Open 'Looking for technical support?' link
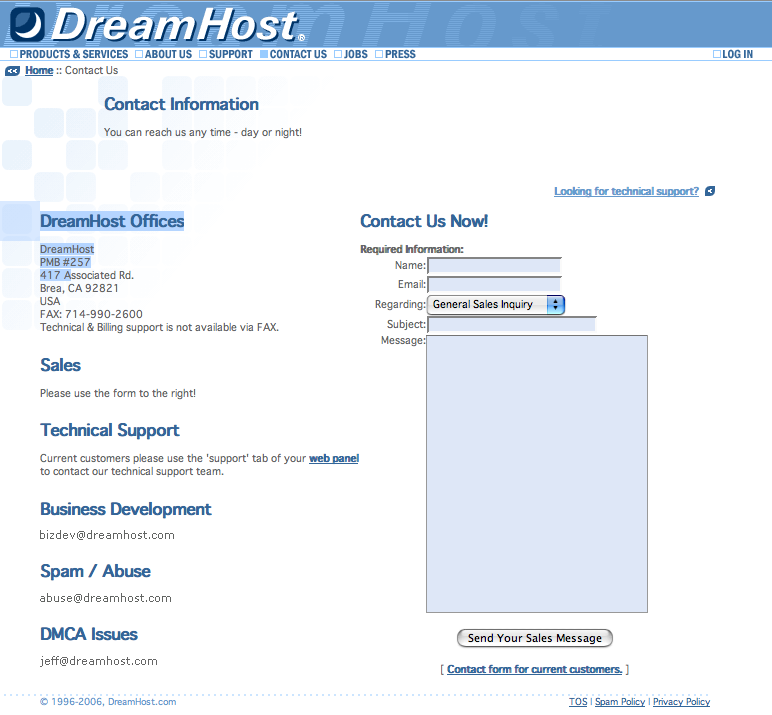Image resolution: width=772 pixels, height=715 pixels. point(626,191)
